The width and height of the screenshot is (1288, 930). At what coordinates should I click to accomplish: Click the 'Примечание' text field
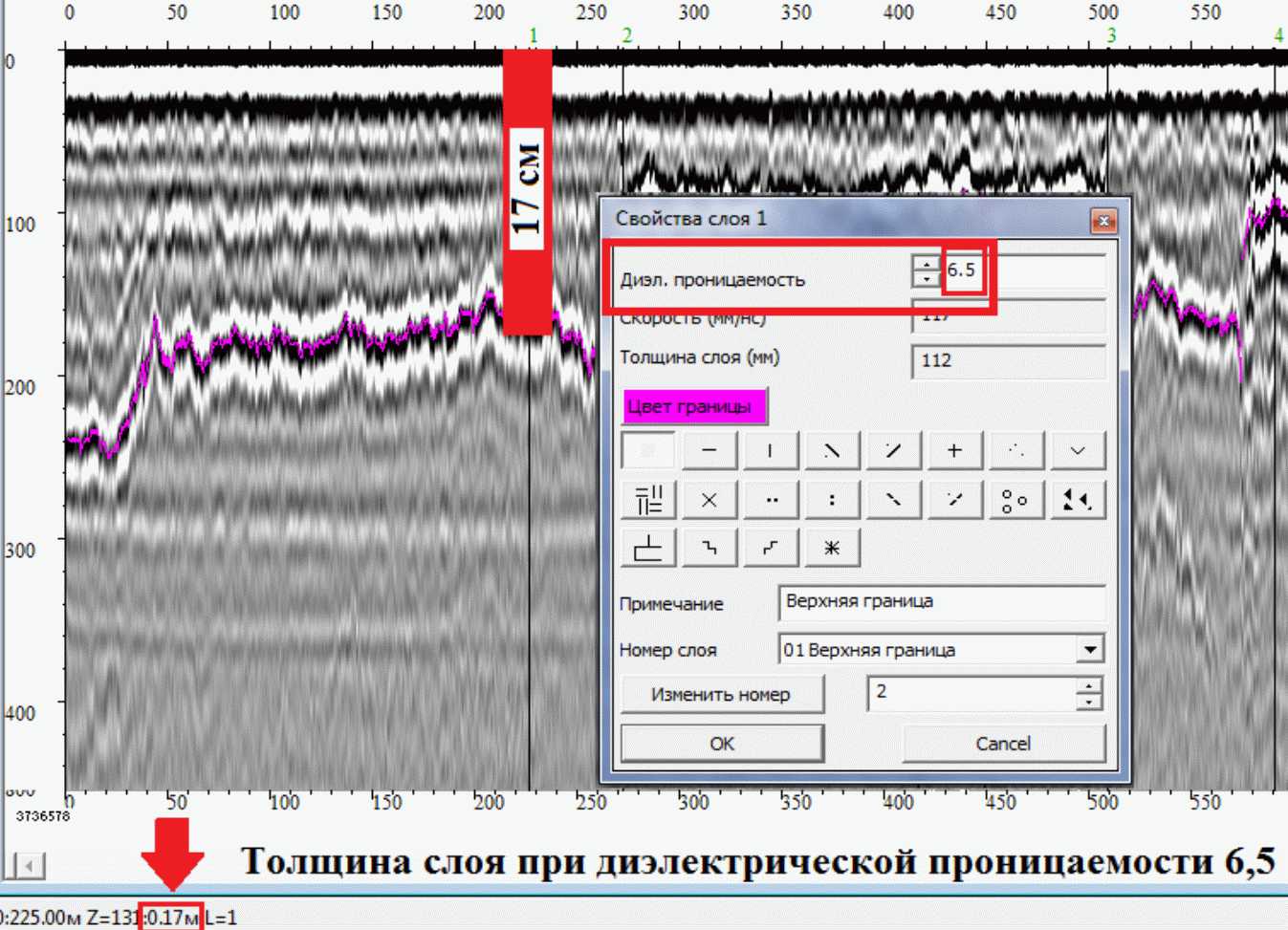pos(941,602)
